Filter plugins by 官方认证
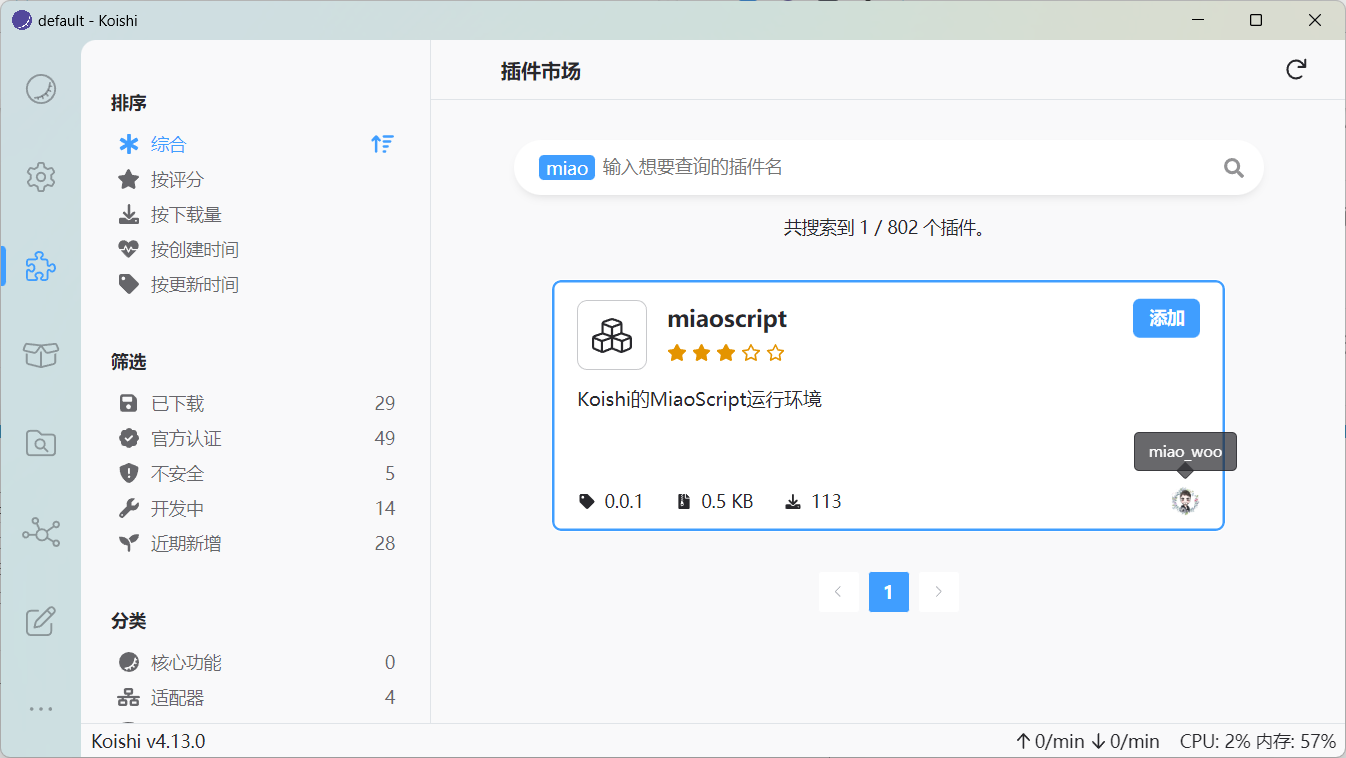This screenshot has width=1346, height=758. 255,438
